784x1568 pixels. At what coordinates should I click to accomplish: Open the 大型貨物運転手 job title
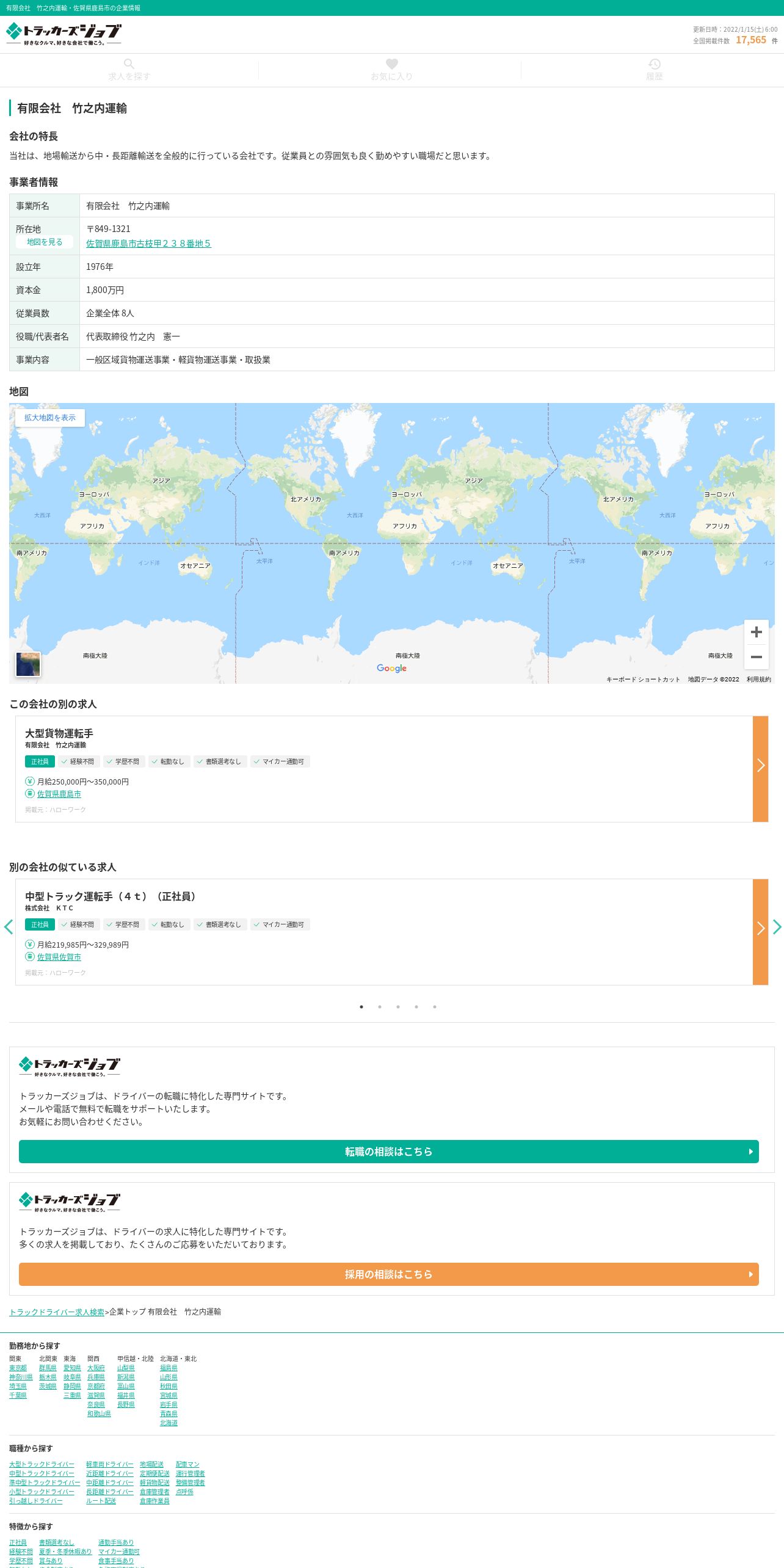(x=59, y=733)
